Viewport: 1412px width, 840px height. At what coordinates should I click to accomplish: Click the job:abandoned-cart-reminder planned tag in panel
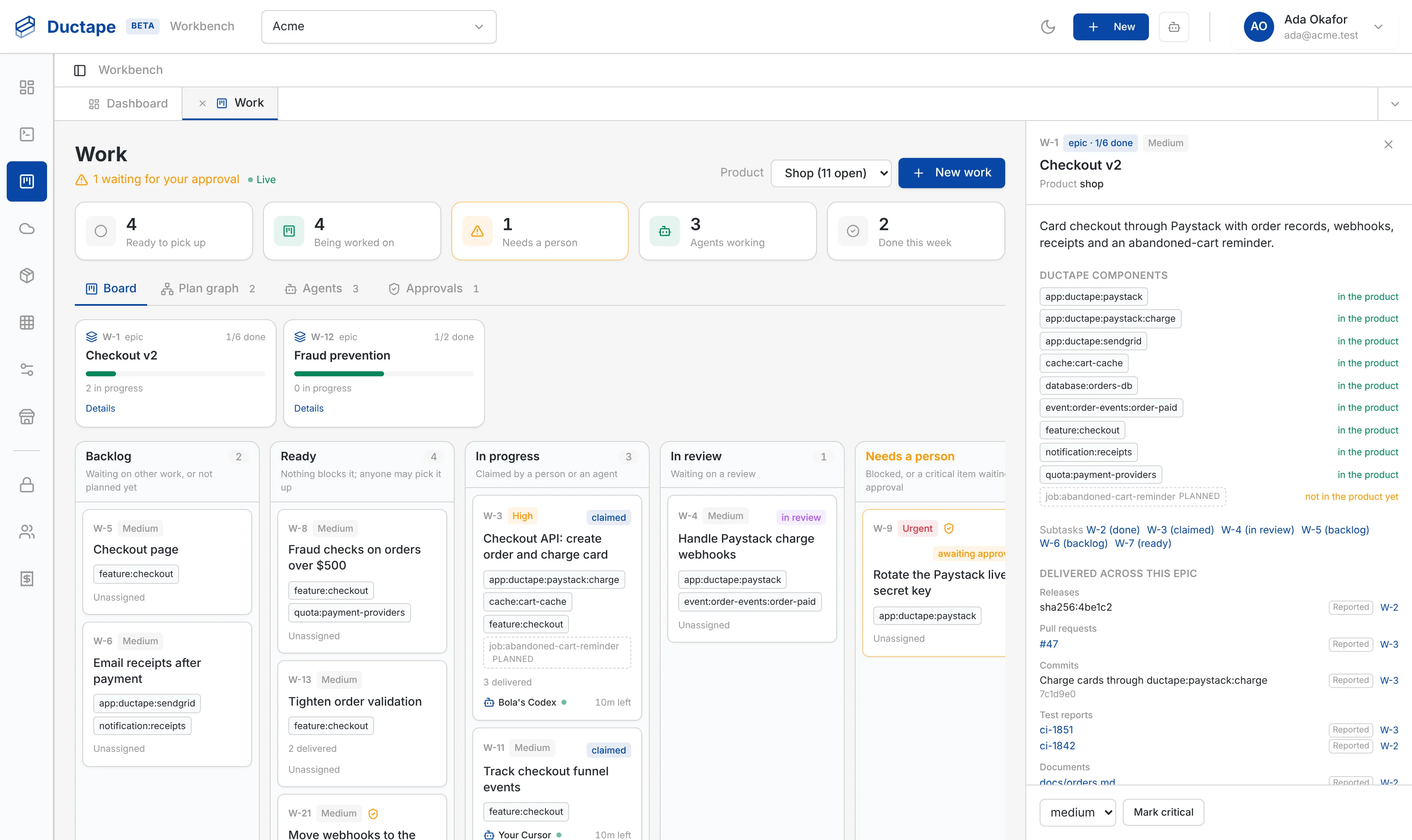pyautogui.click(x=1133, y=497)
